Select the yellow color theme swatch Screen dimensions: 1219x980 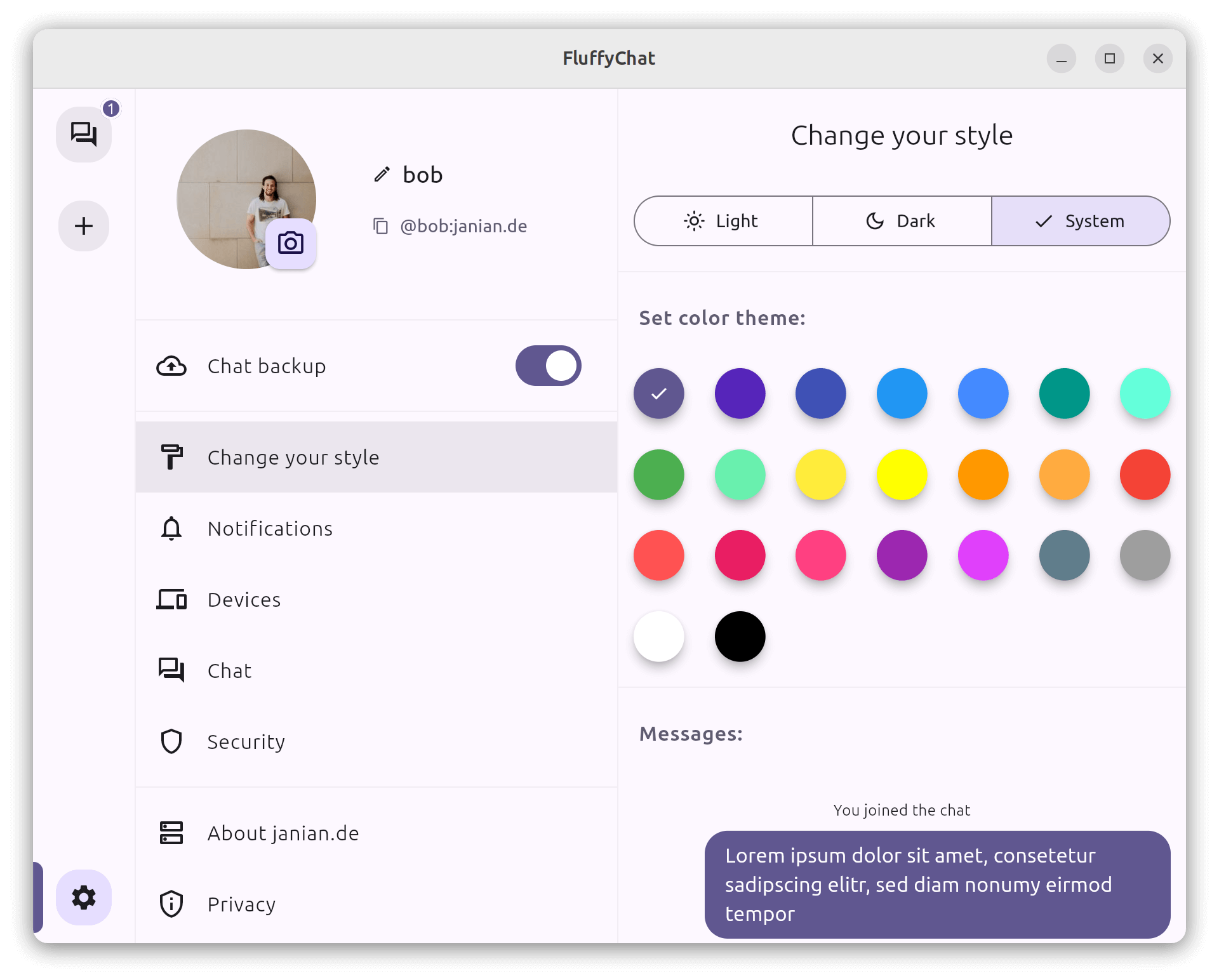coord(902,474)
